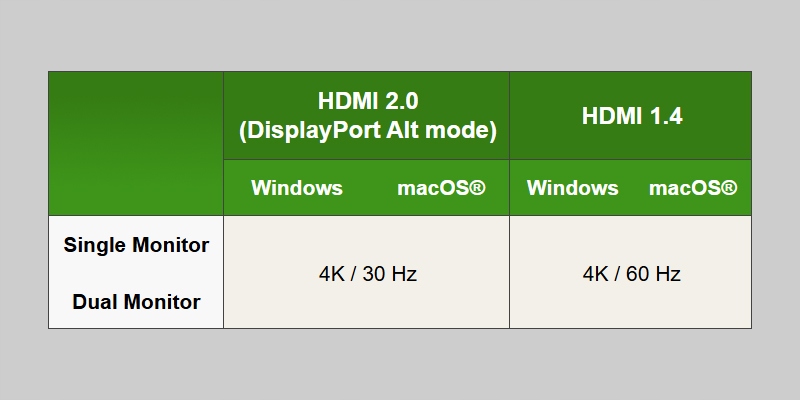Click the gray background below the table
The image size is (800, 400).
coord(400,365)
